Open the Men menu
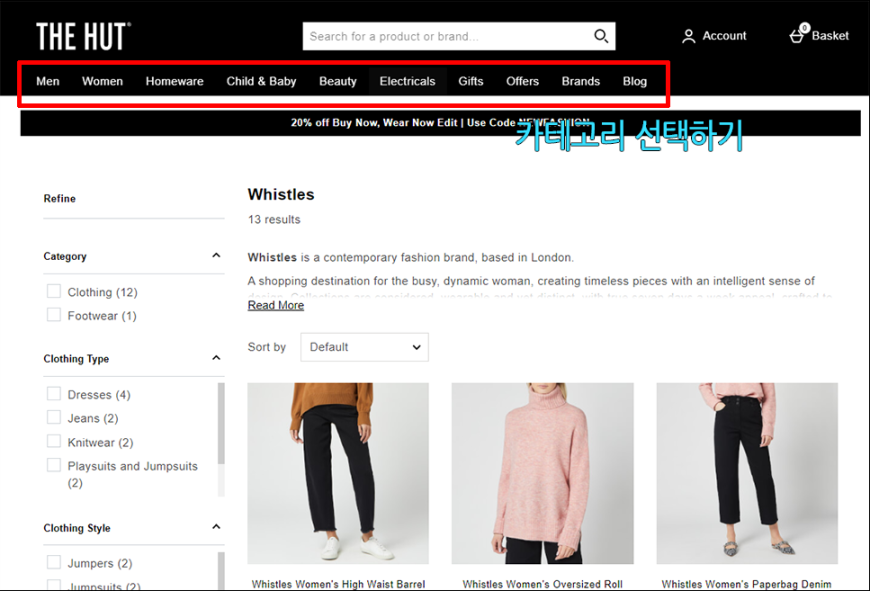Screen dimensions: 870x591 (x=48, y=81)
